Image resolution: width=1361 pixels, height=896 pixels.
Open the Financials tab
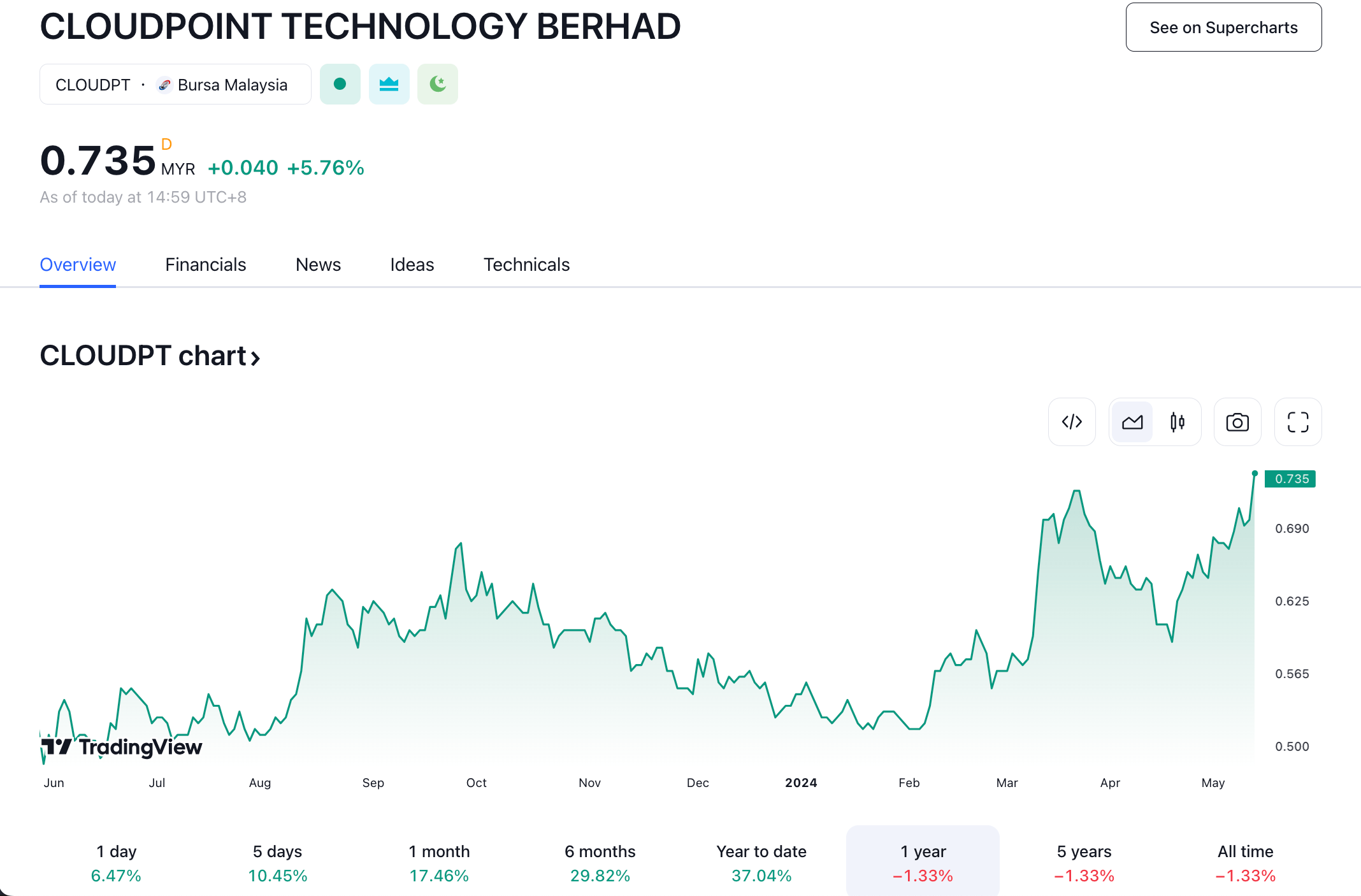(205, 264)
